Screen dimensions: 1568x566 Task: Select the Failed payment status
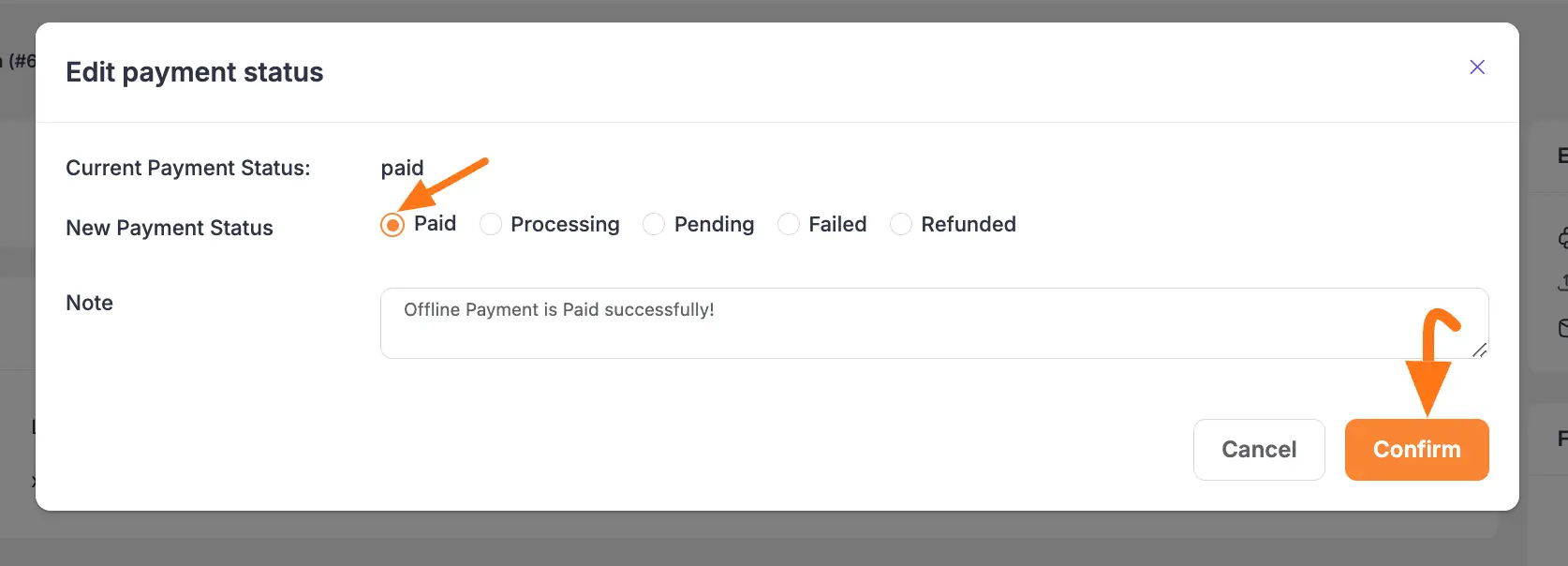(x=788, y=224)
